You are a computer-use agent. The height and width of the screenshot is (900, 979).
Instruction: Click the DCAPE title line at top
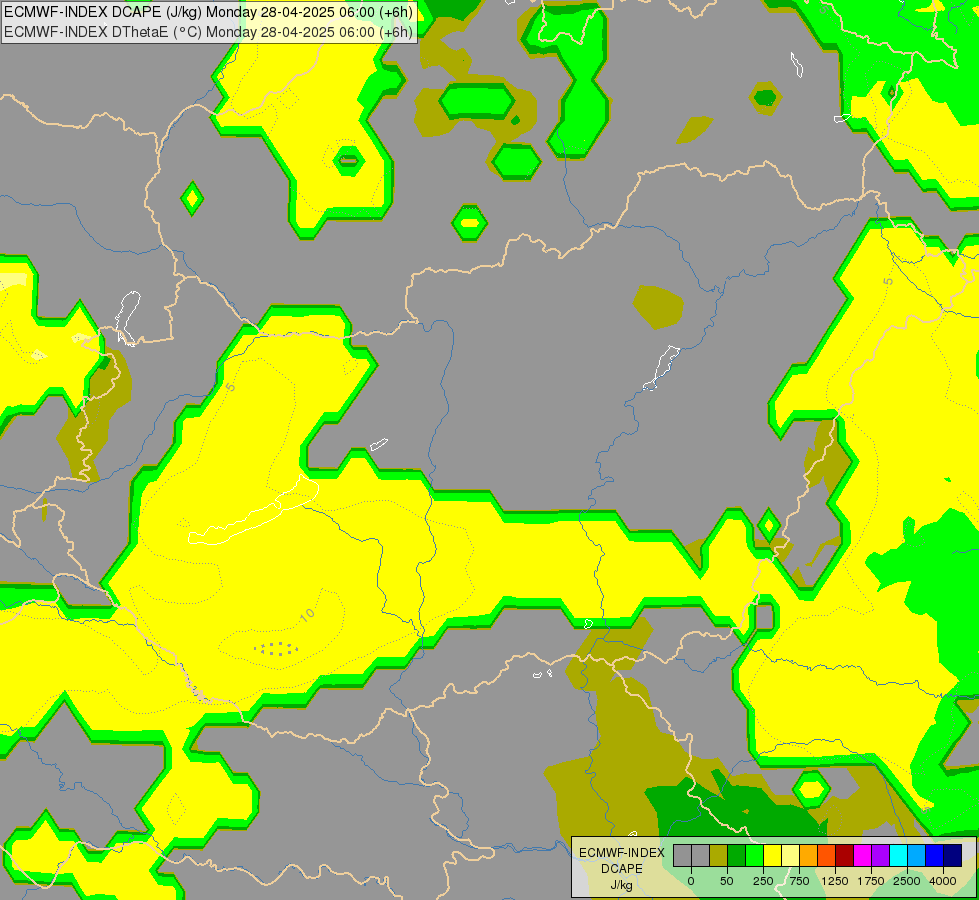pyautogui.click(x=208, y=12)
